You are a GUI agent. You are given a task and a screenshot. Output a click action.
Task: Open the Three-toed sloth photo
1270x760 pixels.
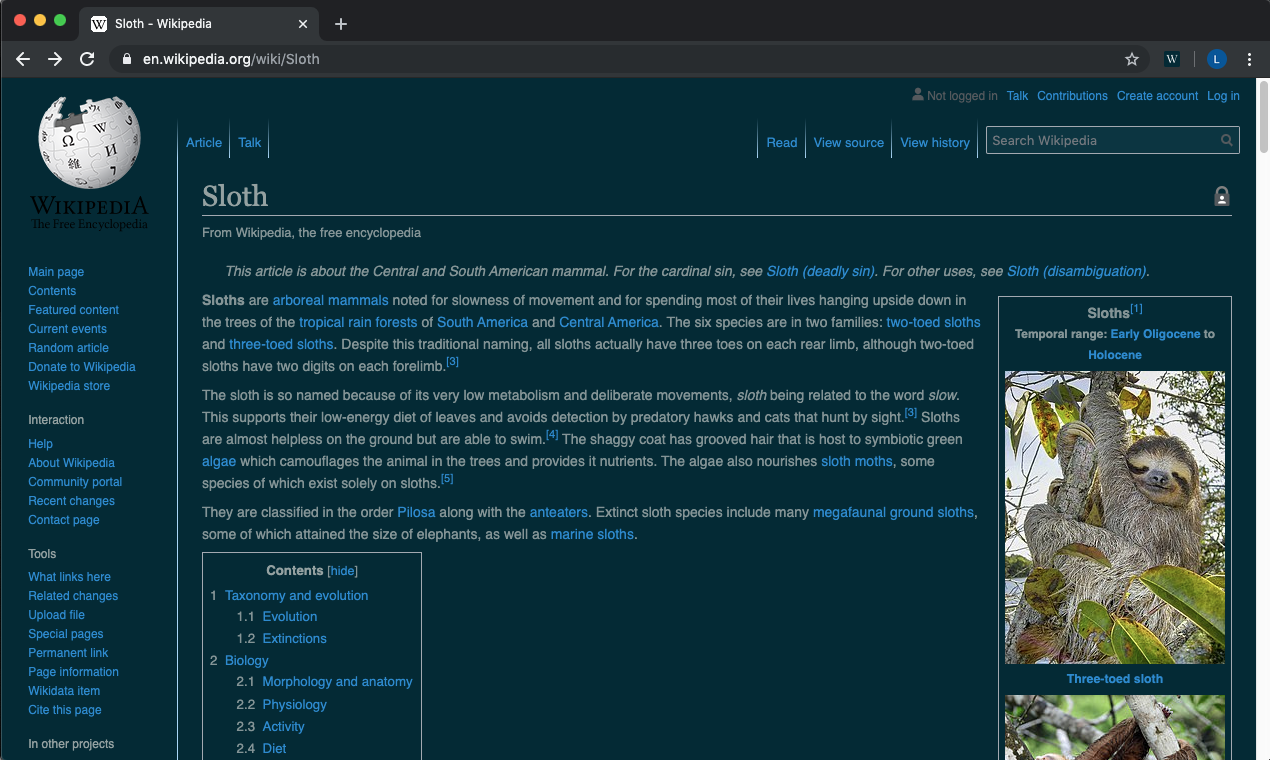1114,517
